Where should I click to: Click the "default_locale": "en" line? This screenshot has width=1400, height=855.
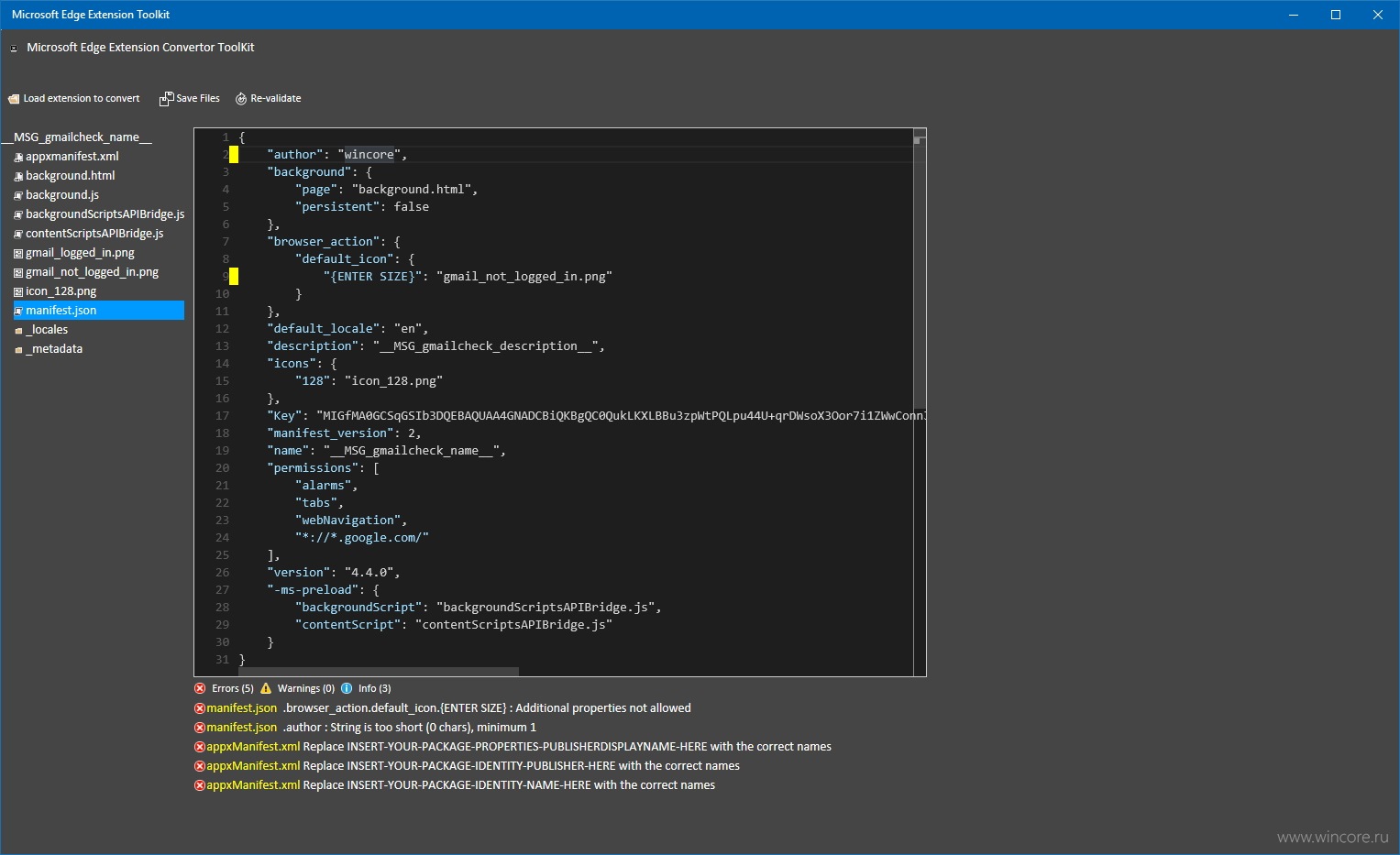tap(347, 329)
